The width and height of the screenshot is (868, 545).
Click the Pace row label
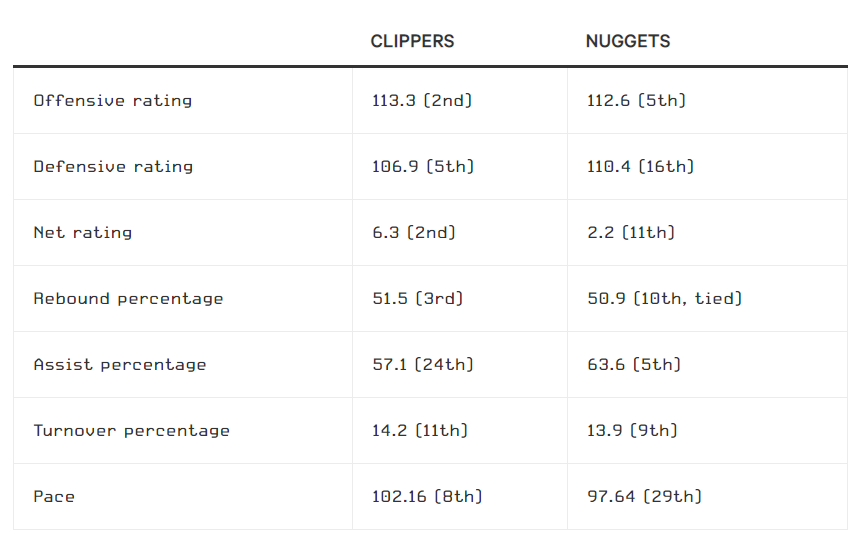pos(54,496)
